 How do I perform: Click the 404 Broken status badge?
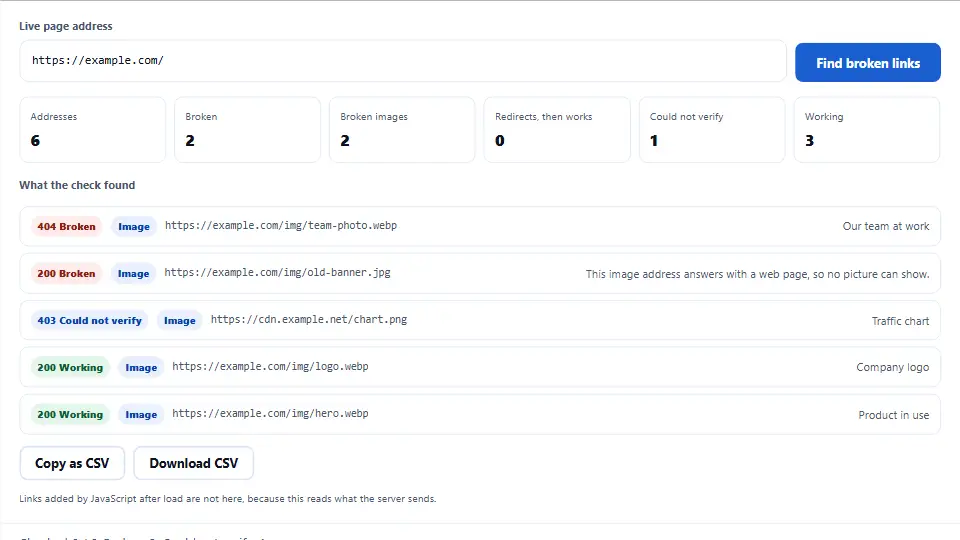tap(66, 227)
